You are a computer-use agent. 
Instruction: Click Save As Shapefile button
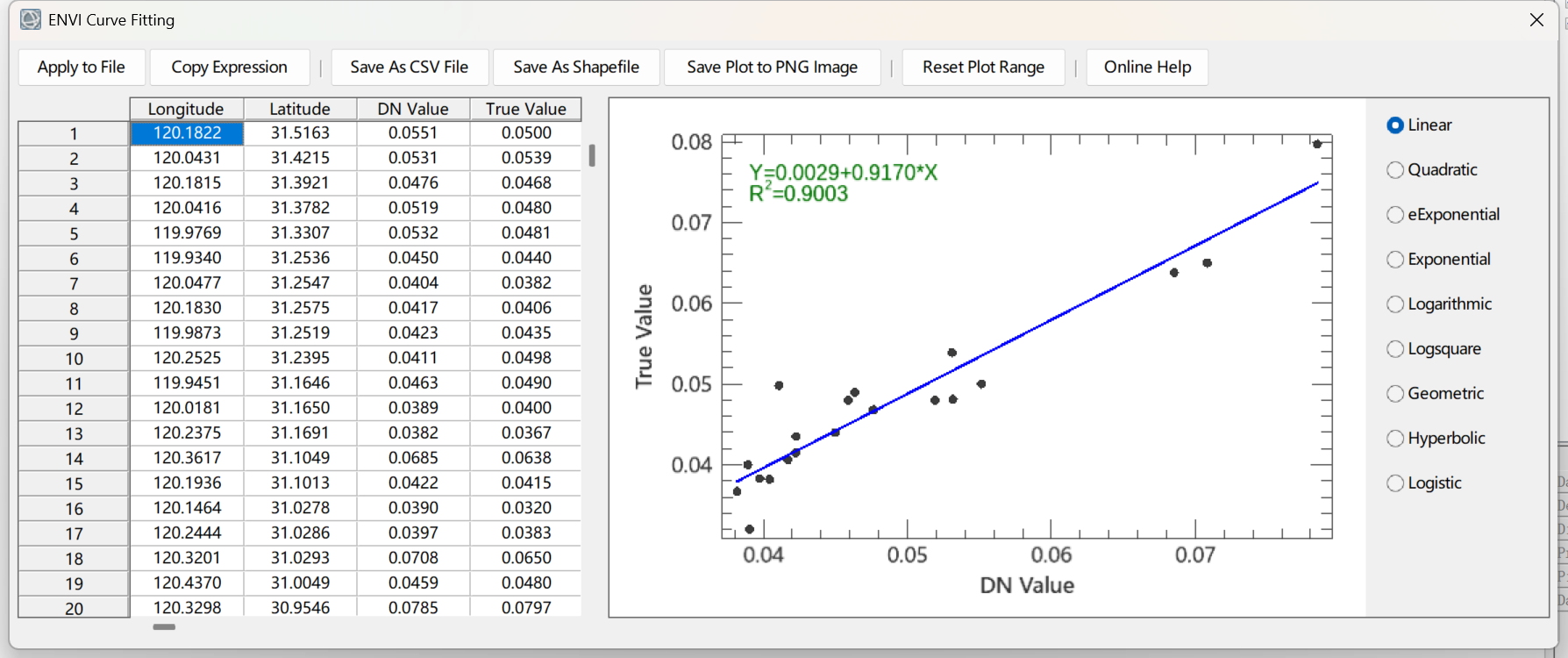[x=576, y=67]
